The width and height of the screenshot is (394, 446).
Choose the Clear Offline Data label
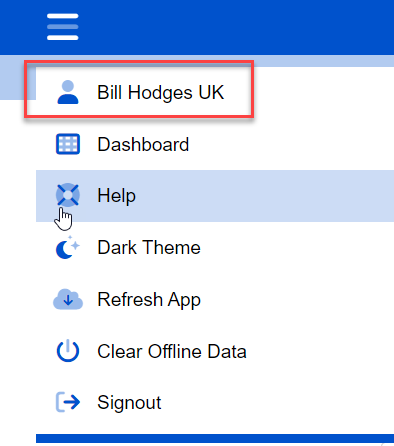(x=172, y=351)
